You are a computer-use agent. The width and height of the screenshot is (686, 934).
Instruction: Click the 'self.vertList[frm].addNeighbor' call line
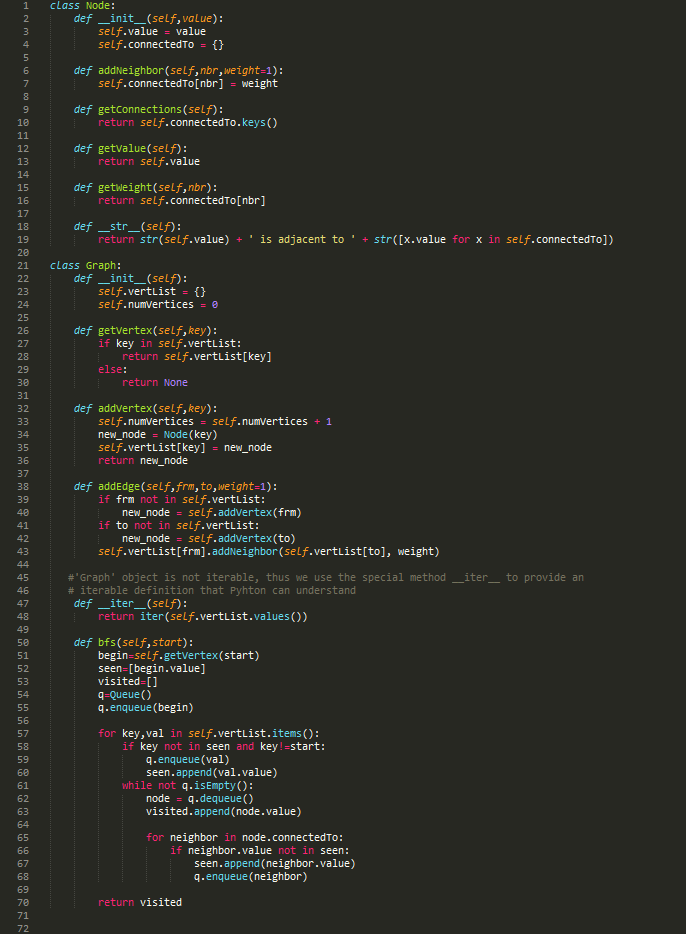(x=269, y=552)
